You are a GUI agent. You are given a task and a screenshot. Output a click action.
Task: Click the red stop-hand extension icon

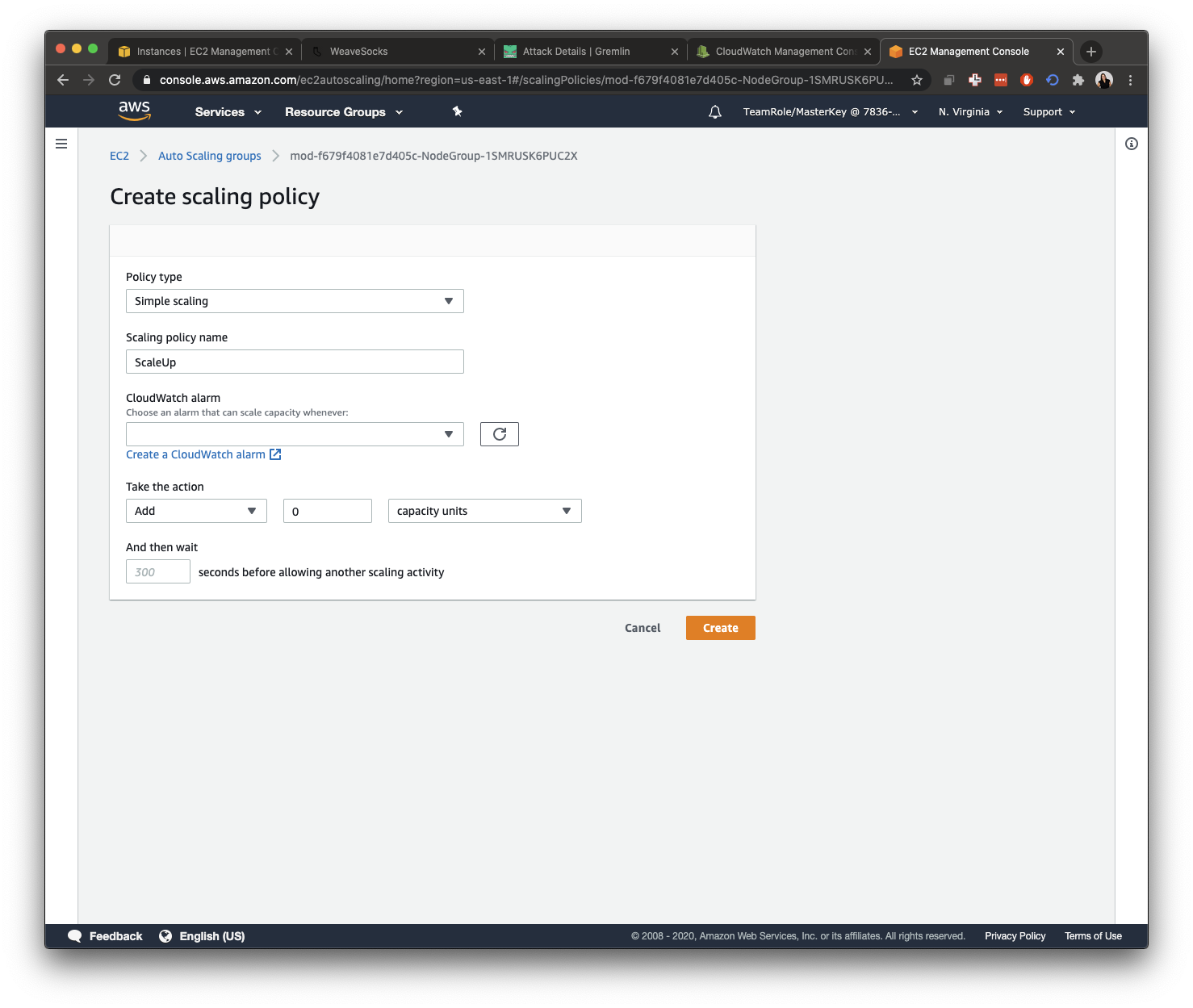(1027, 80)
